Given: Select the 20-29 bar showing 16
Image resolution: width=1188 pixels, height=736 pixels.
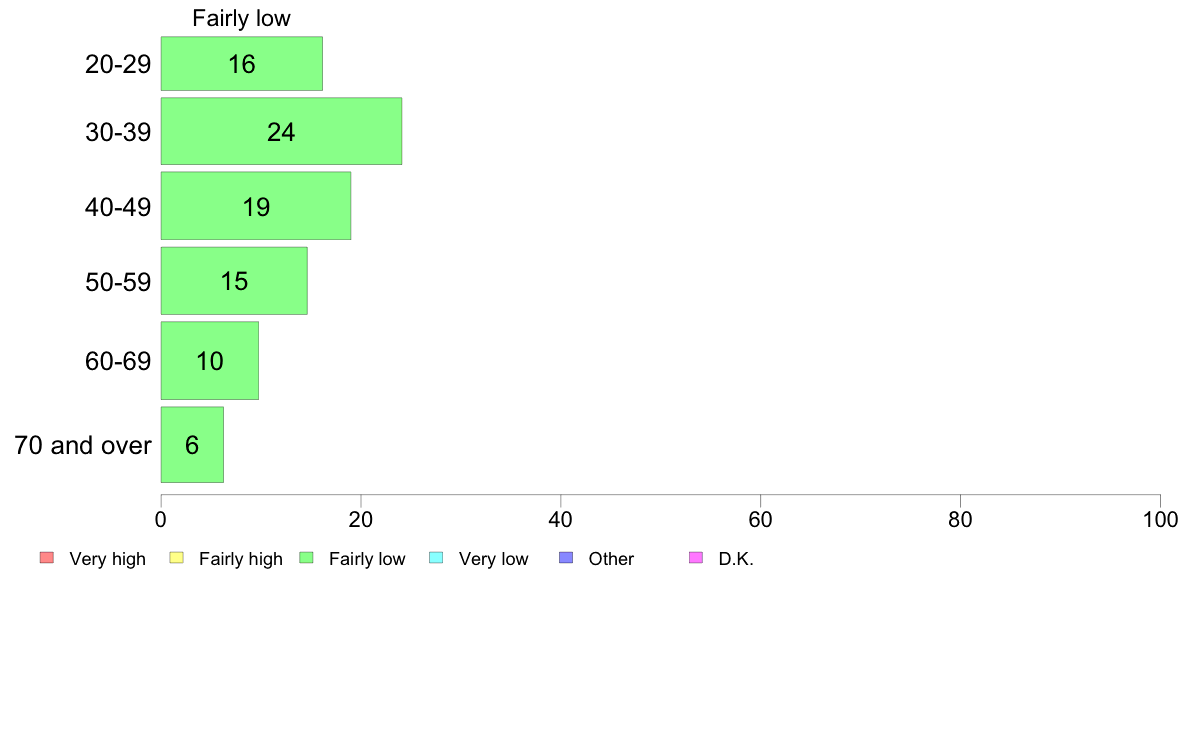Looking at the screenshot, I should 242,64.
